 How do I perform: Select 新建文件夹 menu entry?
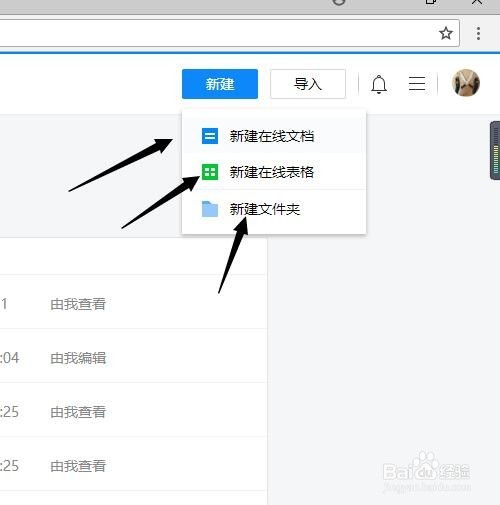tap(274, 209)
